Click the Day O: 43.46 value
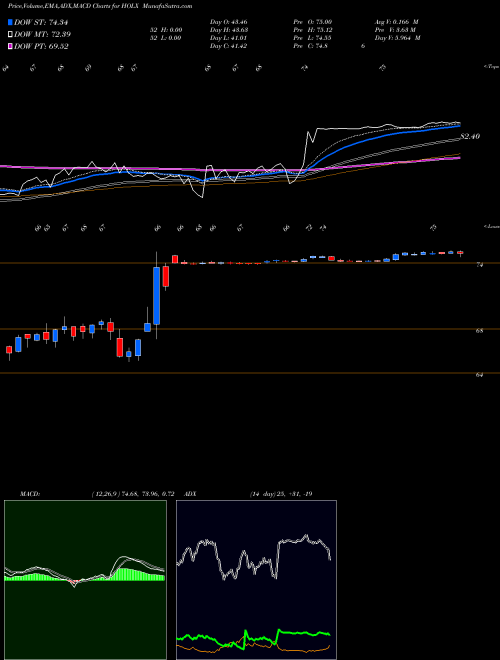 coord(228,21)
